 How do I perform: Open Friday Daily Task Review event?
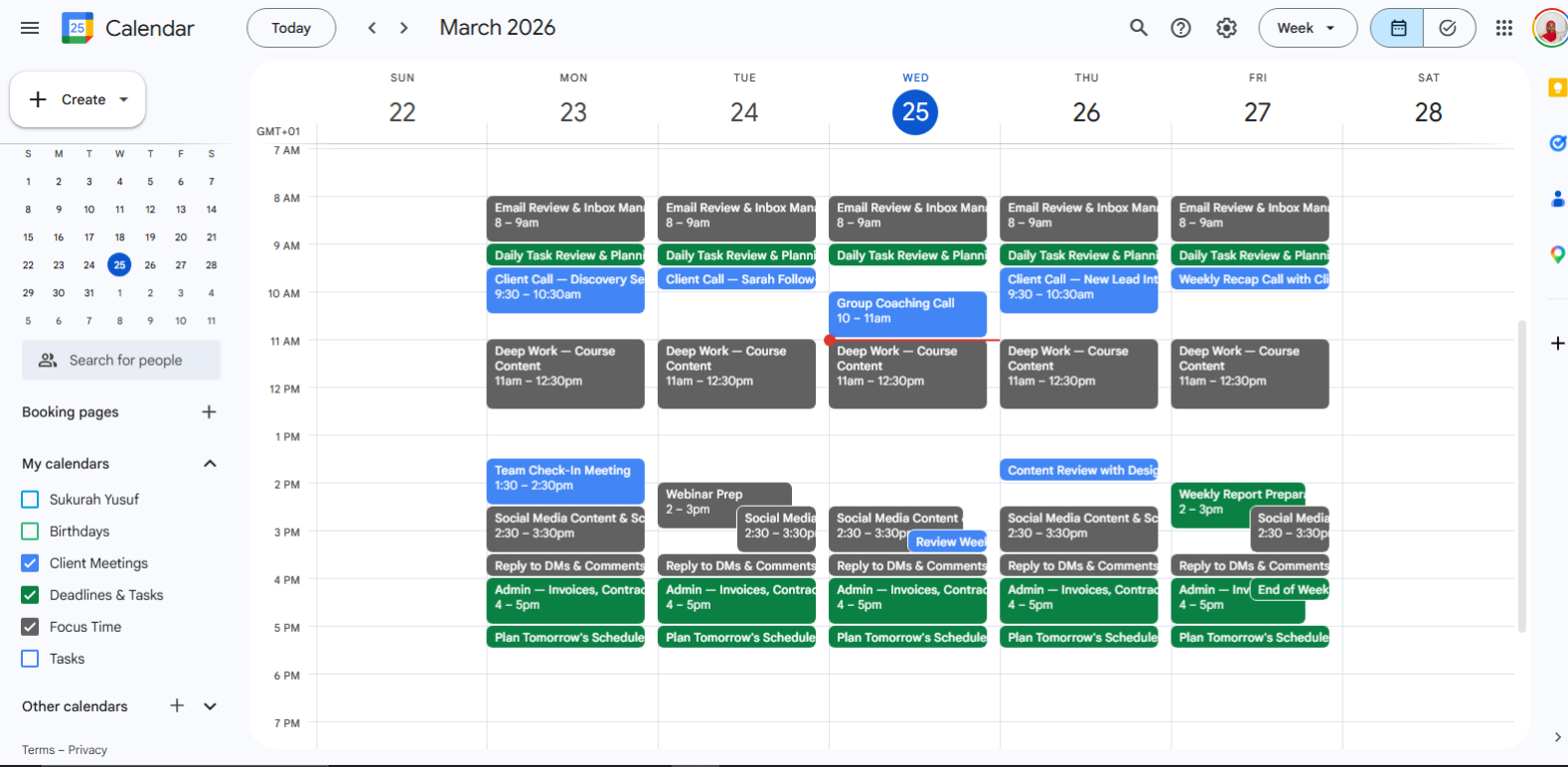[x=1249, y=255]
